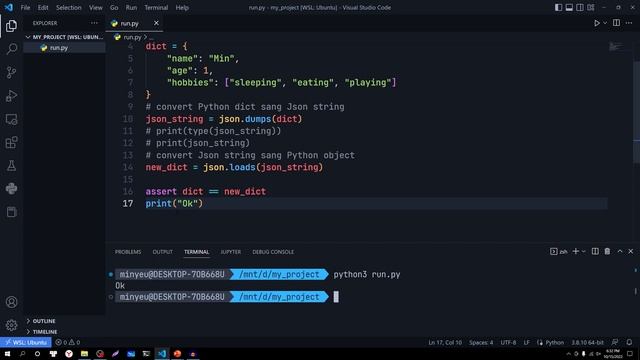
Task: Switch to the Output panel tab
Action: (x=162, y=252)
